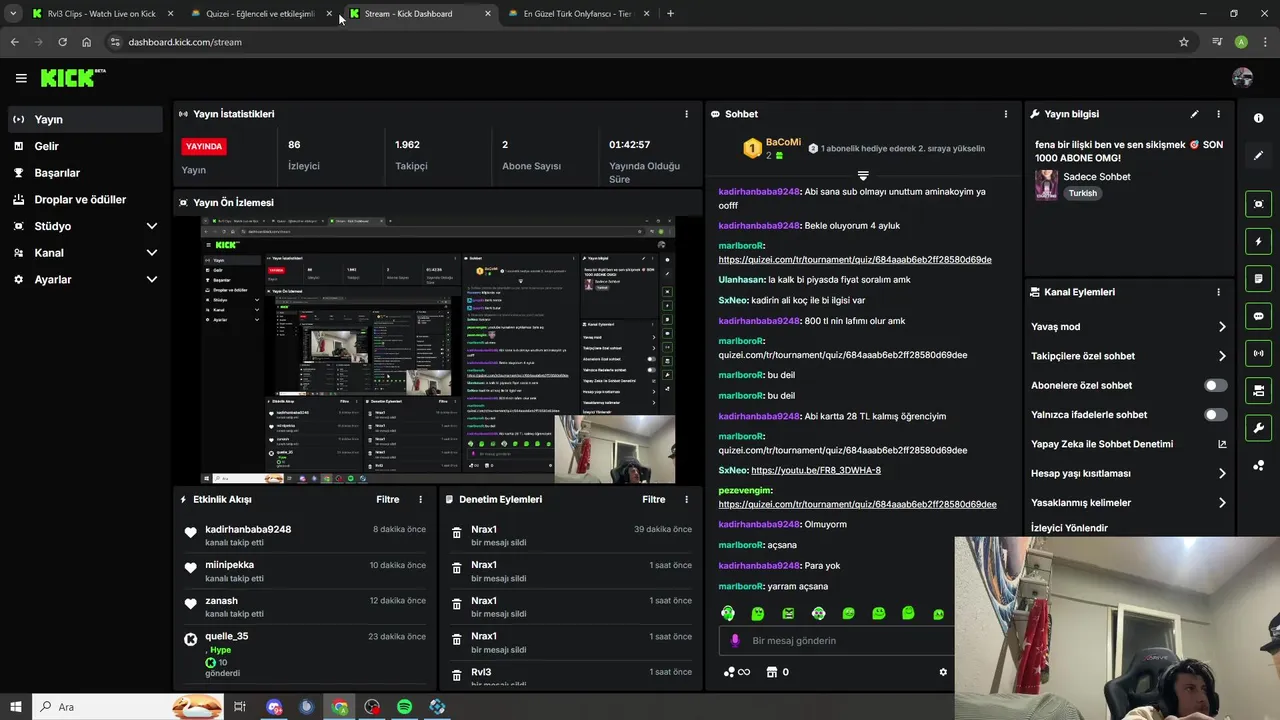Open Chrome tab search dropdown arrow

(13, 14)
